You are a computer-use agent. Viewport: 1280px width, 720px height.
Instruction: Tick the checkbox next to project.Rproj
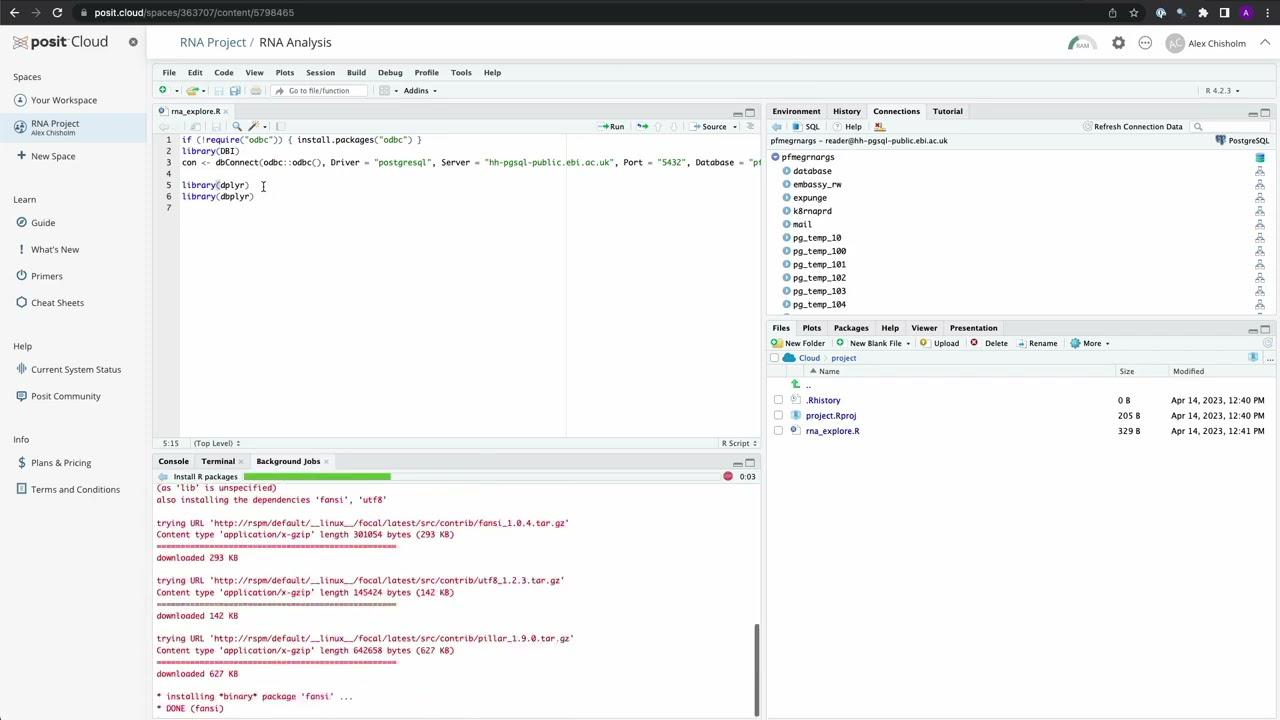click(x=778, y=415)
